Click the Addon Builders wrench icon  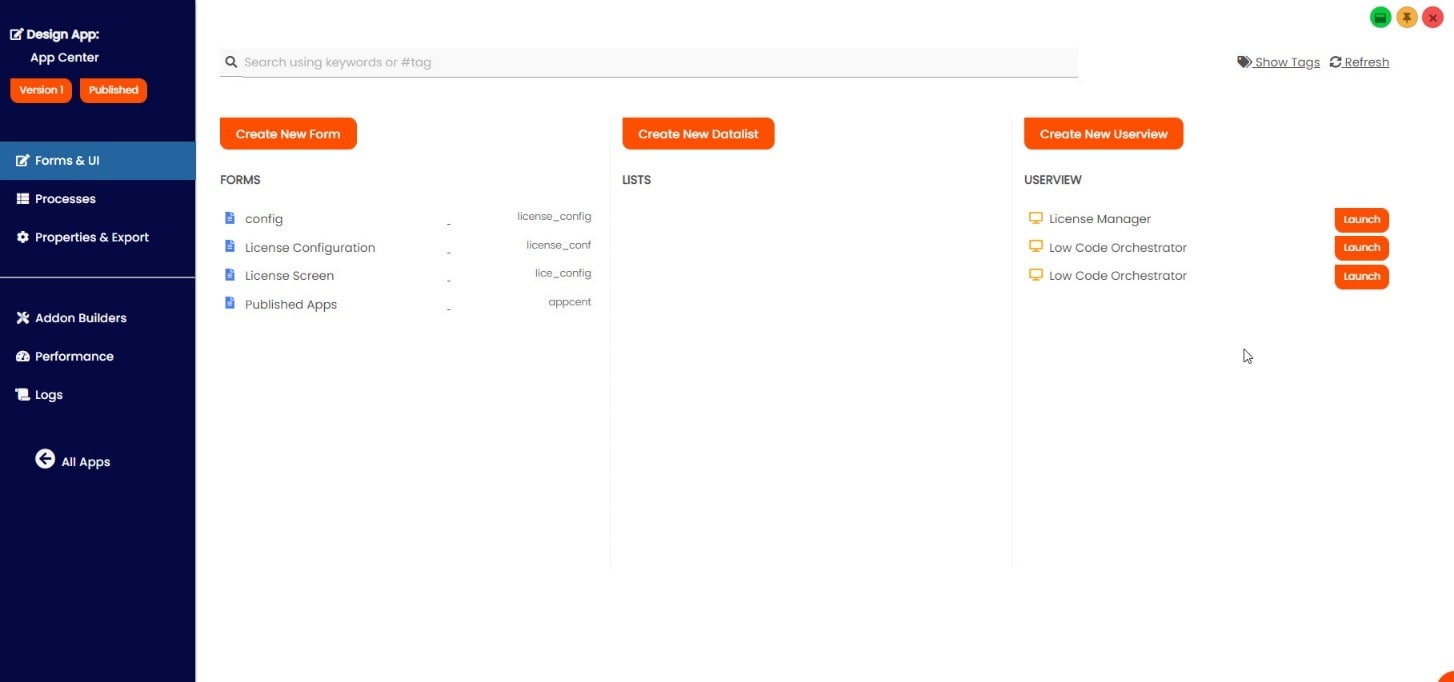[22, 317]
